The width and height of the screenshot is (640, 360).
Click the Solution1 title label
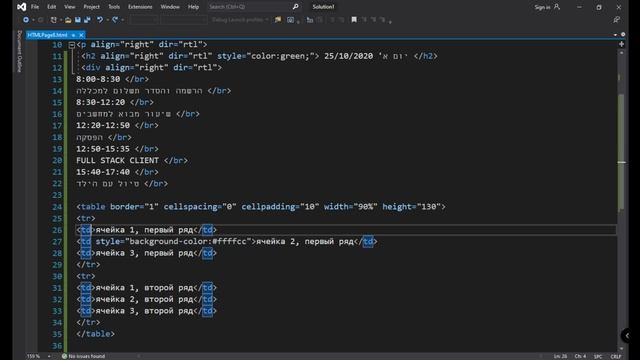point(323,7)
